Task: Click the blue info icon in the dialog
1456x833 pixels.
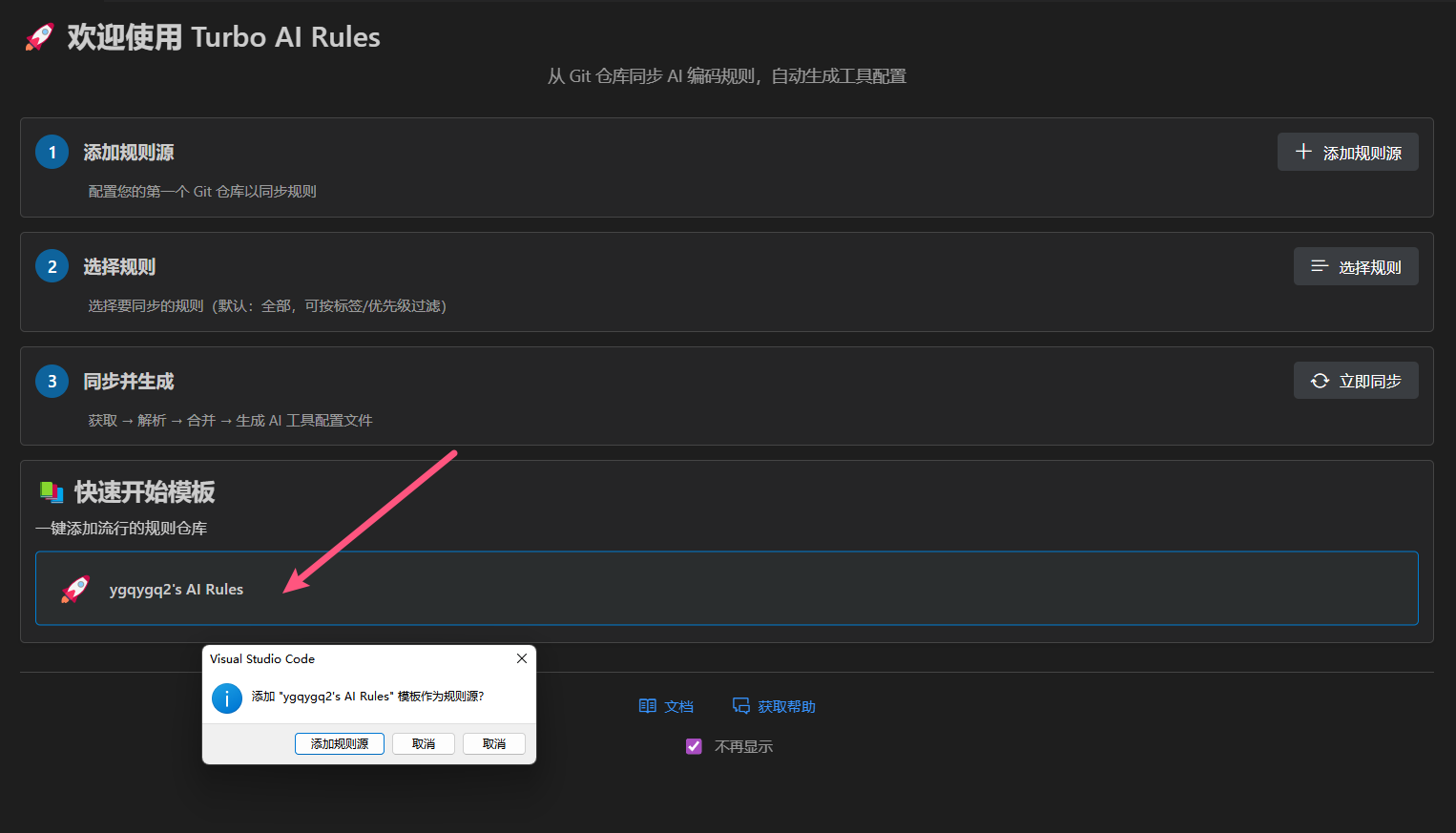Action: pos(226,698)
